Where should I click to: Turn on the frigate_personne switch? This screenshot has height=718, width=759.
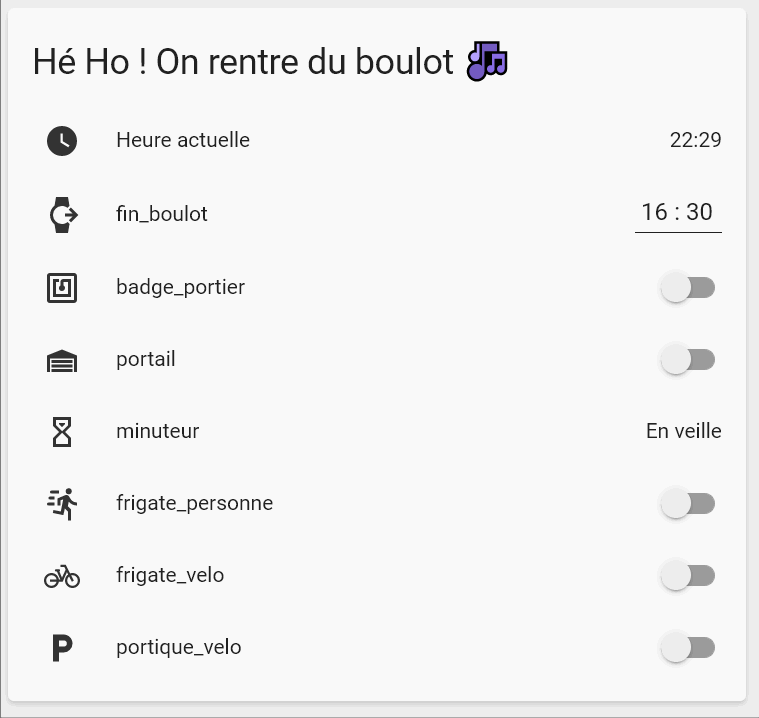pyautogui.click(x=688, y=504)
